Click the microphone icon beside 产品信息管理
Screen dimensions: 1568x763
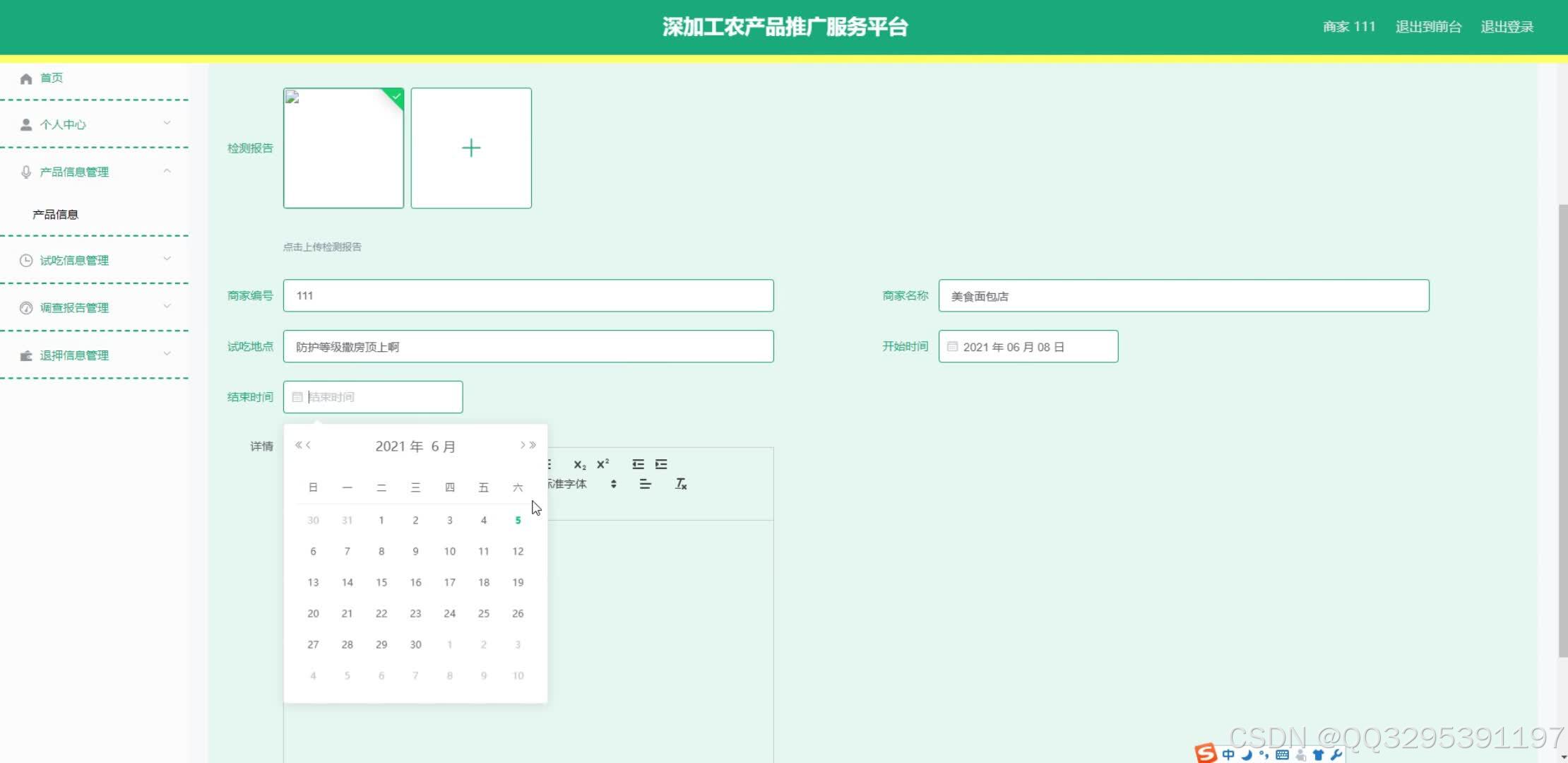coord(26,172)
